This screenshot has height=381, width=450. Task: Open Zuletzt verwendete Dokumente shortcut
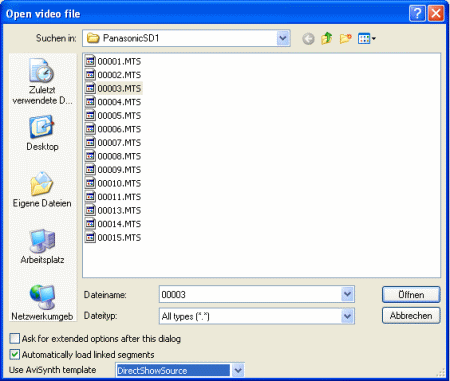click(x=42, y=81)
